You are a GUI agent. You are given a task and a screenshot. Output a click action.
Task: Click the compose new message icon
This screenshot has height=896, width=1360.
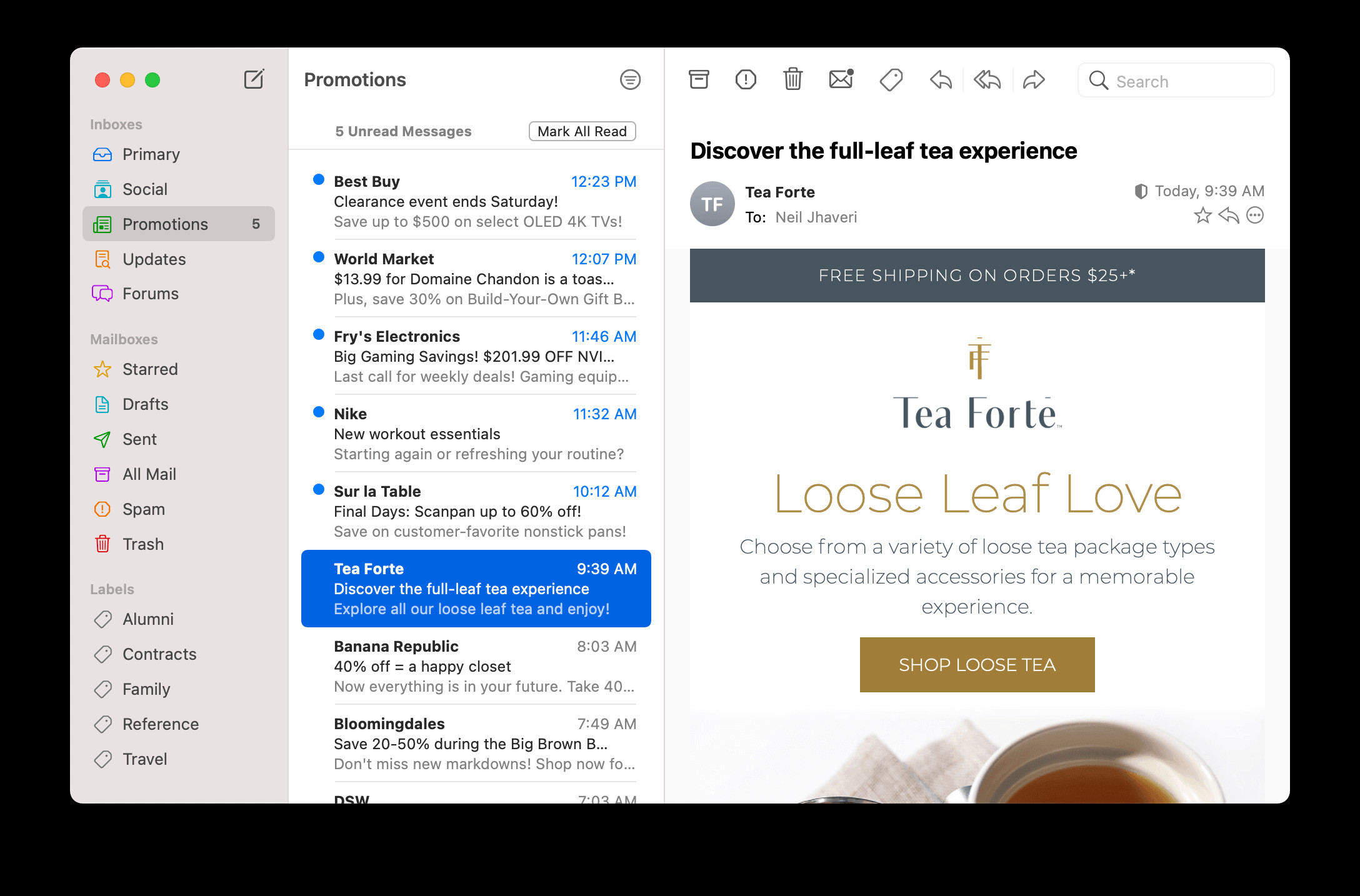[x=254, y=79]
